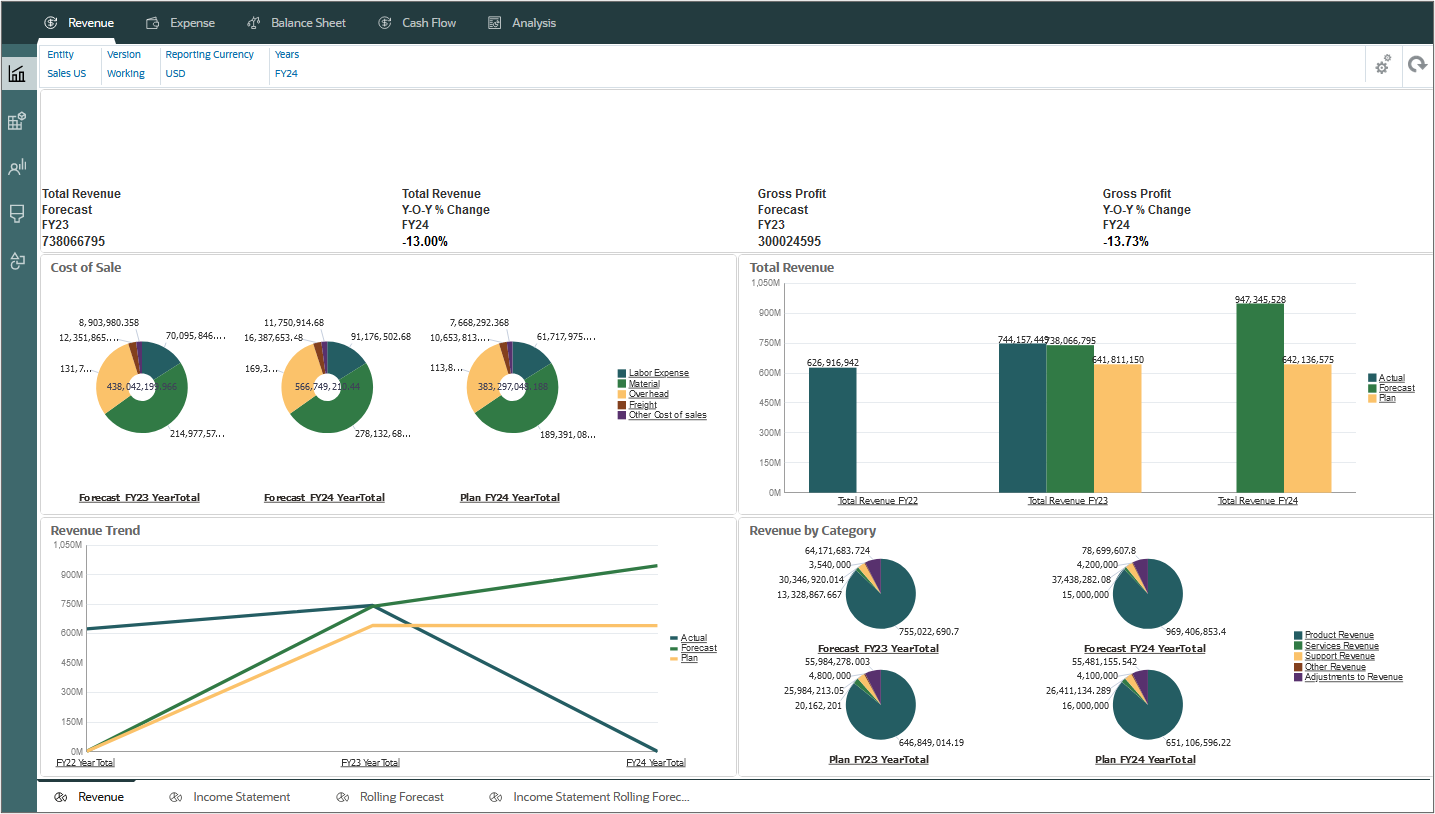Toggle the Plan series in Revenue Trend legend
The height and width of the screenshot is (814, 1435).
(689, 658)
